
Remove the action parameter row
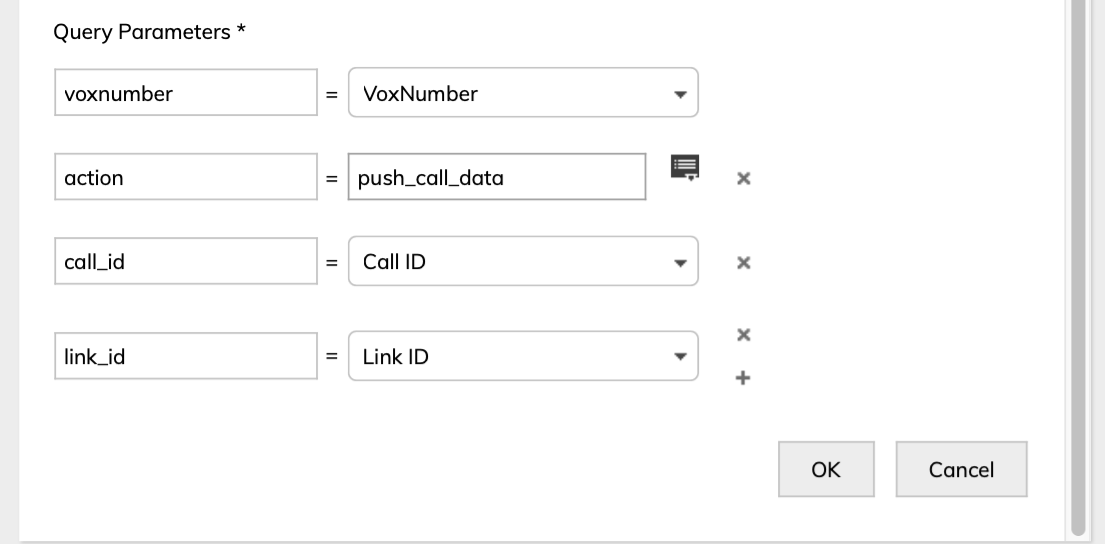click(743, 178)
